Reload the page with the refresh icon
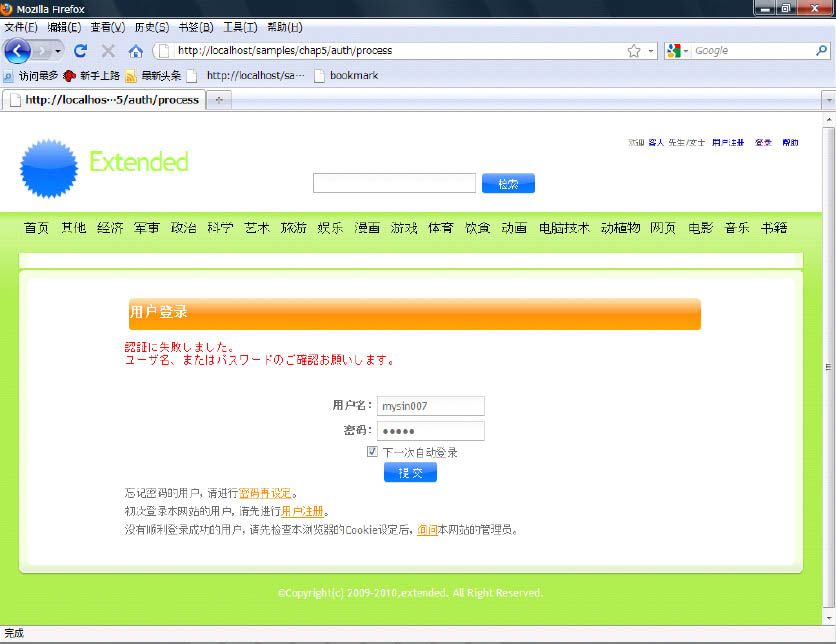 click(81, 51)
